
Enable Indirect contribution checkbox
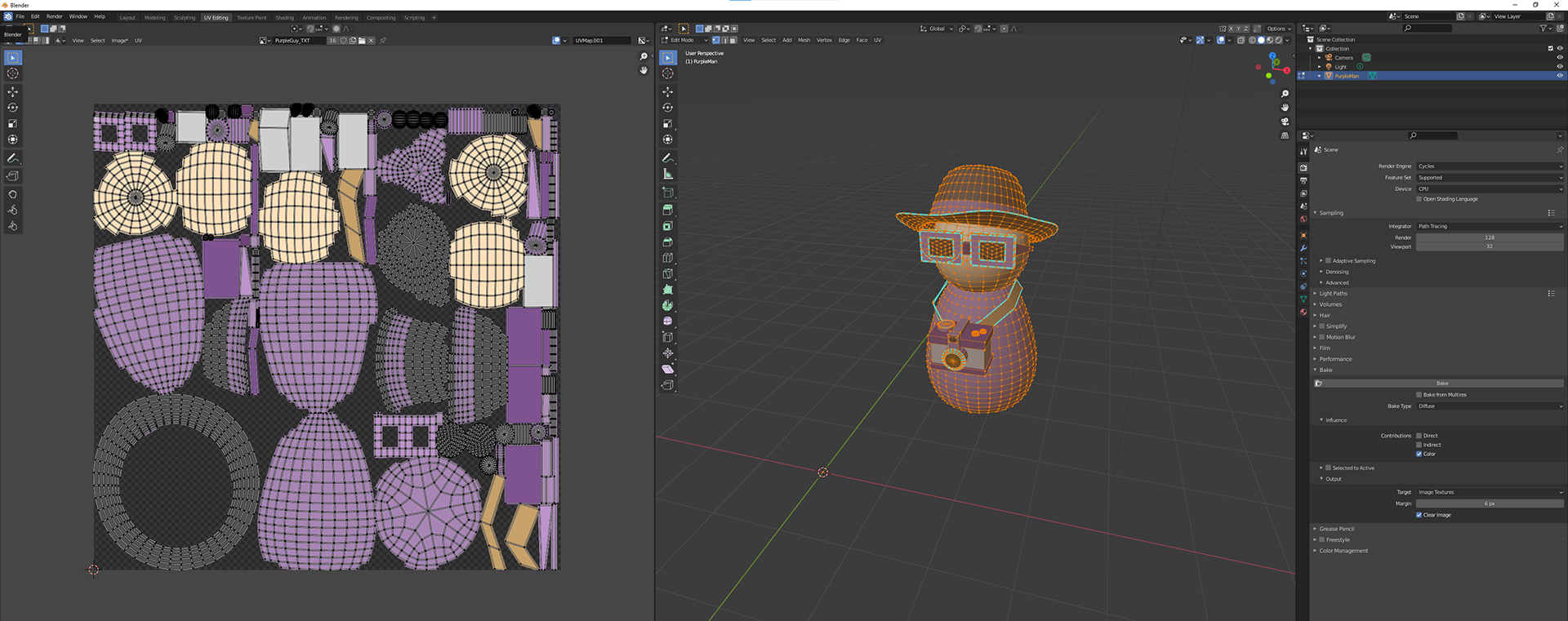[1419, 445]
